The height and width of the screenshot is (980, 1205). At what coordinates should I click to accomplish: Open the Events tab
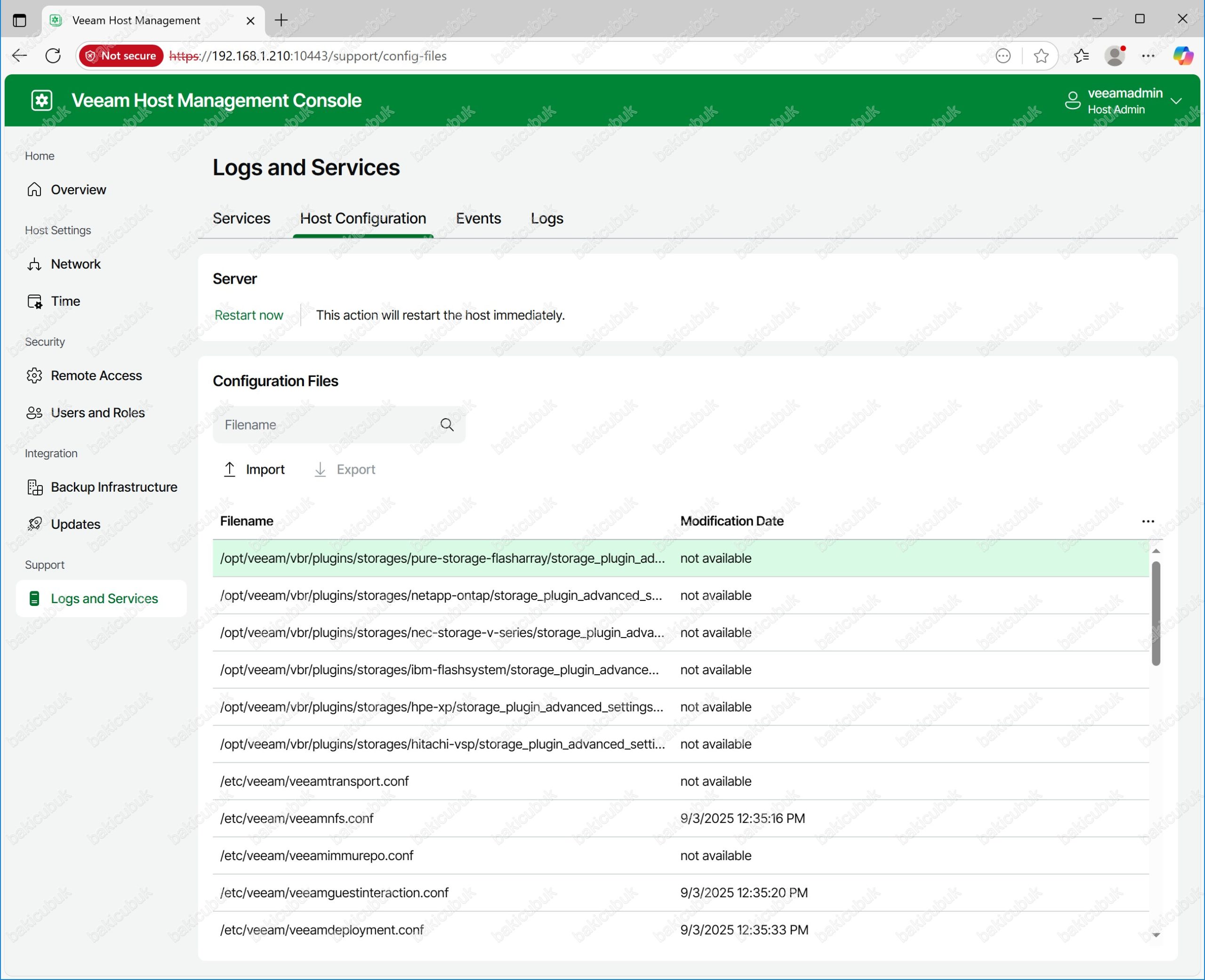[x=478, y=218]
